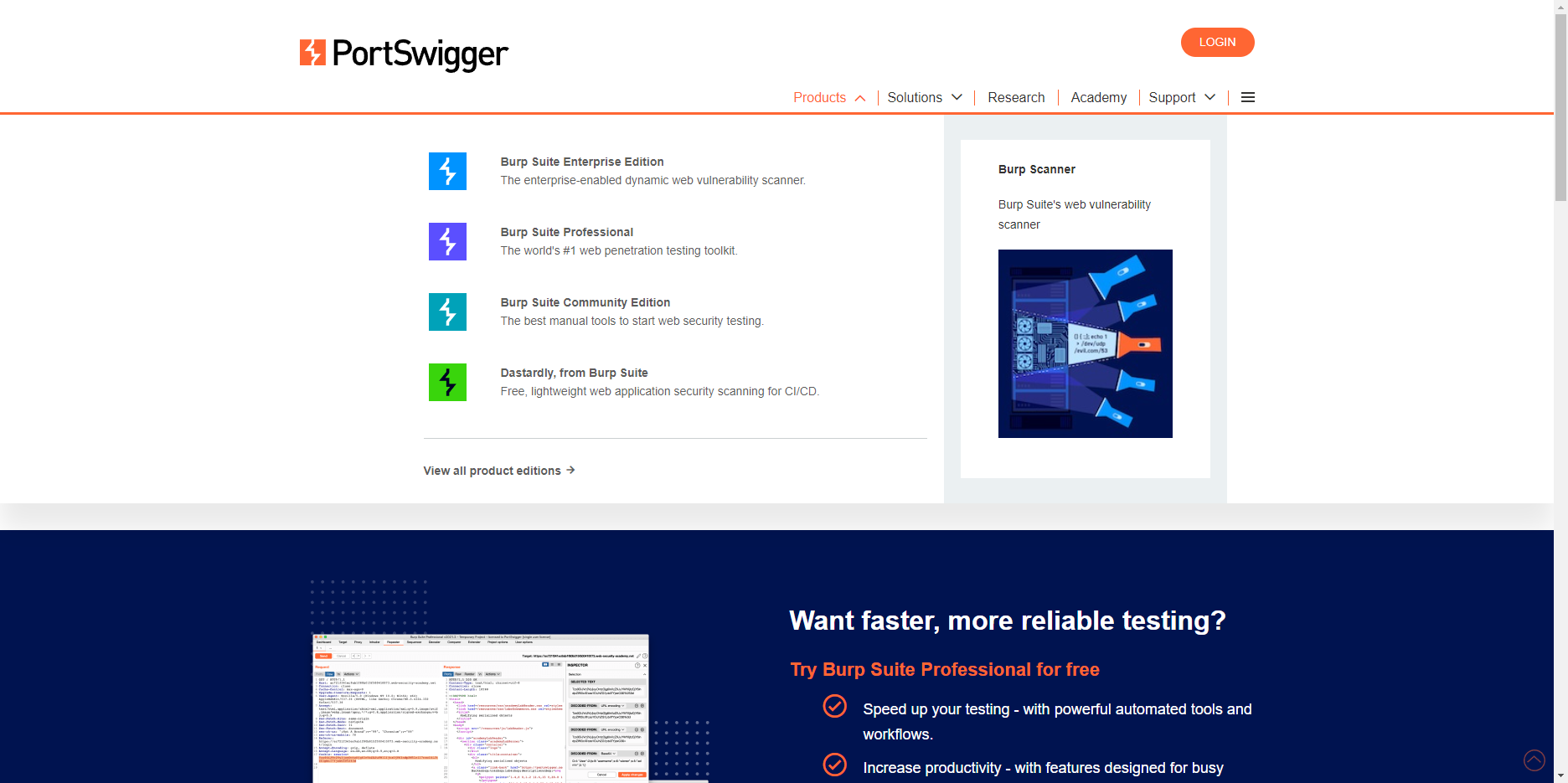The width and height of the screenshot is (1568, 783).
Task: Click the PortSwigger logo
Action: [x=404, y=54]
